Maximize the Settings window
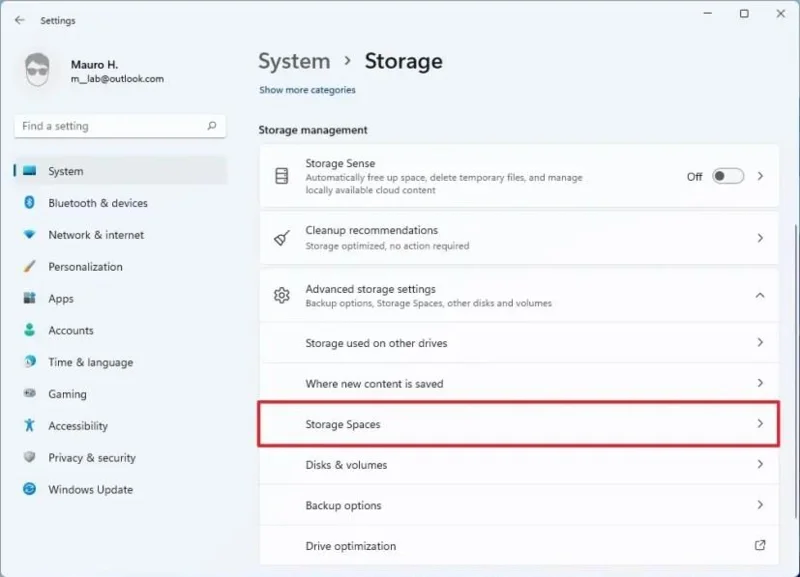This screenshot has width=800, height=577. pos(744,13)
